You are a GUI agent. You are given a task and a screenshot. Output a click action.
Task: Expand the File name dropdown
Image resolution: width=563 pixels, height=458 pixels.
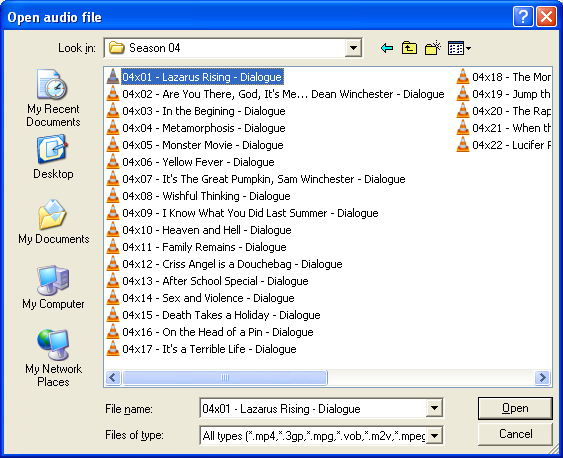[434, 408]
